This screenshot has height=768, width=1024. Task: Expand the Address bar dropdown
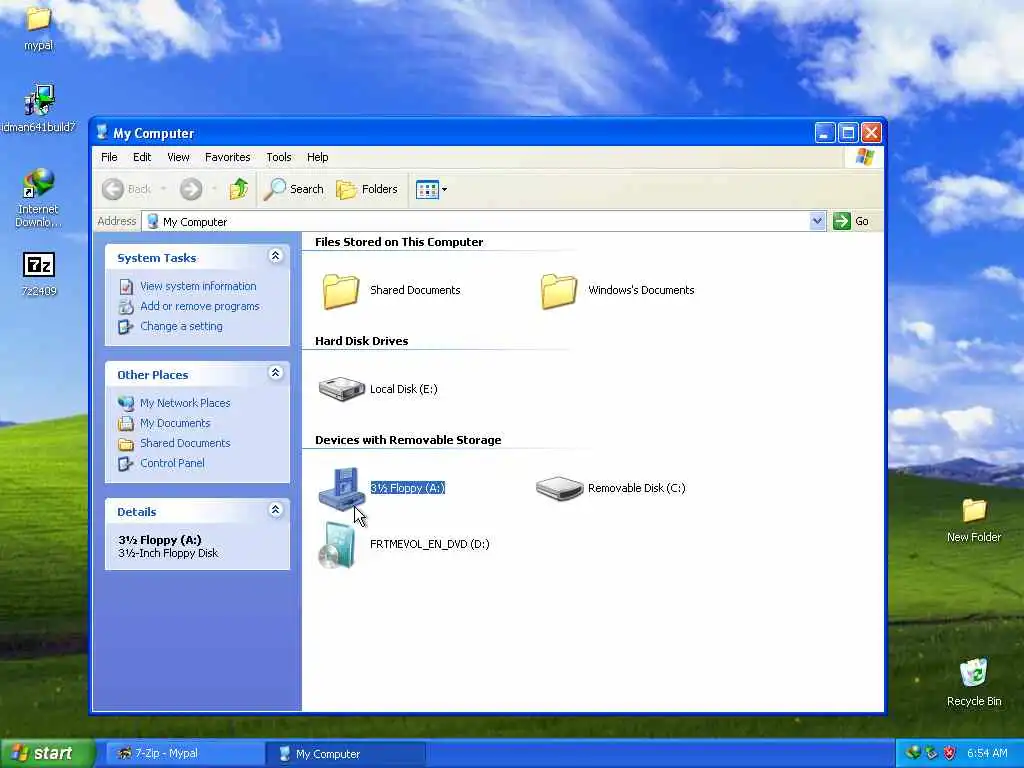[x=816, y=221]
